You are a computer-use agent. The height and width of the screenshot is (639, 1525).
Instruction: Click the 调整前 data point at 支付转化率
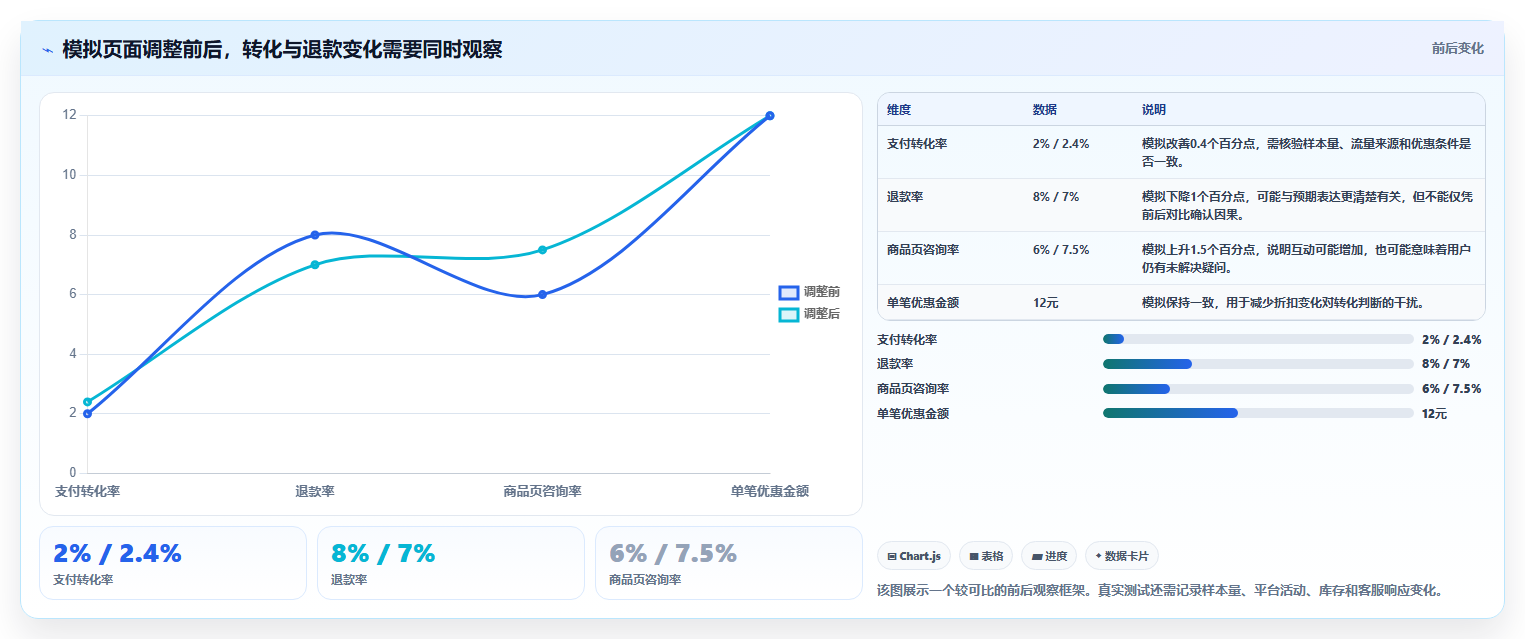click(x=87, y=413)
